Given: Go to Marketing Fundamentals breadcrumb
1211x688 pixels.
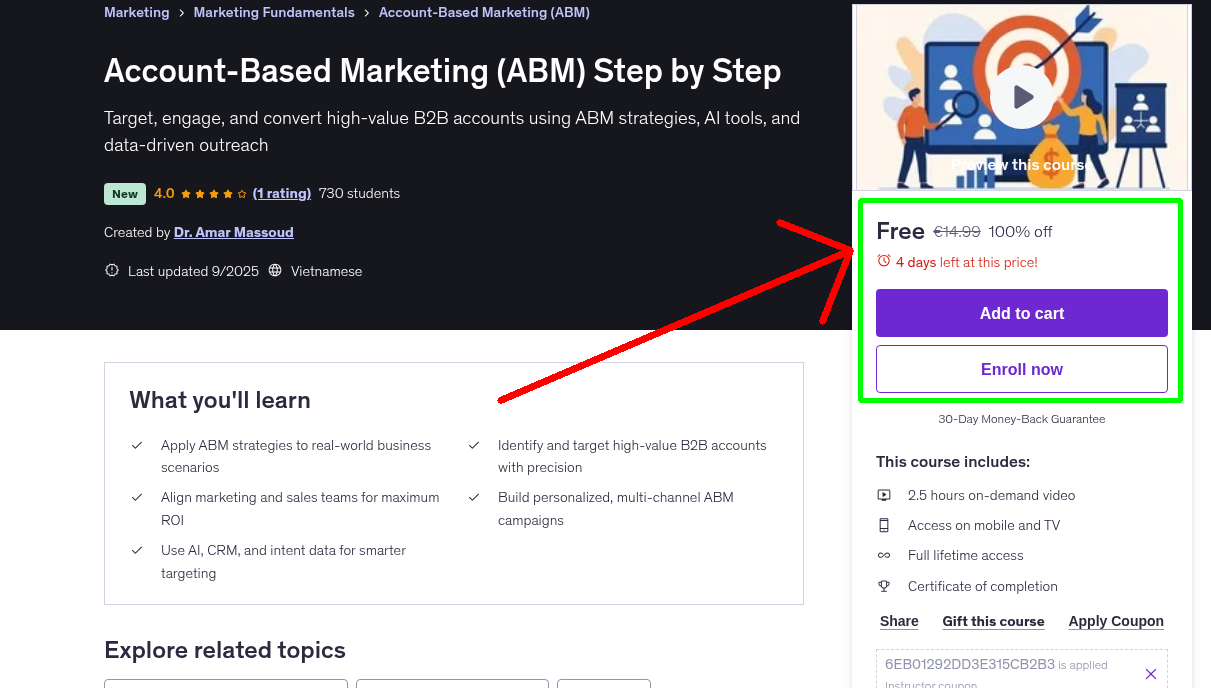Looking at the screenshot, I should pos(273,12).
